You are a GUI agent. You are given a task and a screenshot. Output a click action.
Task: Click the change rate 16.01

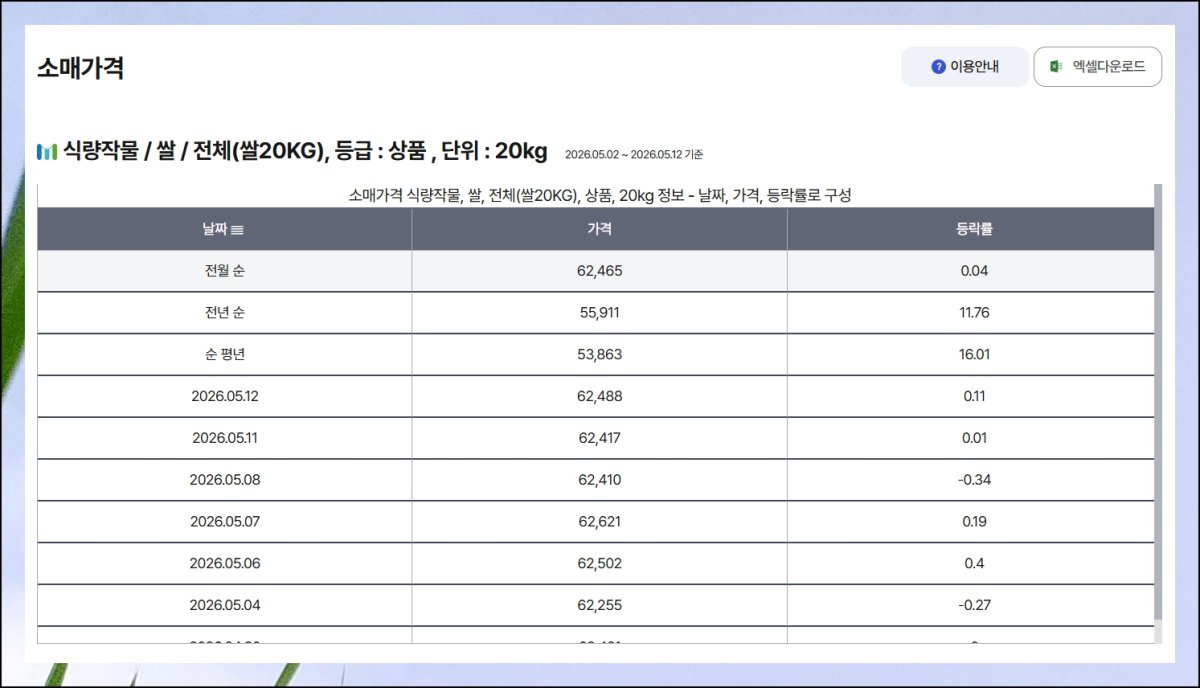click(974, 355)
